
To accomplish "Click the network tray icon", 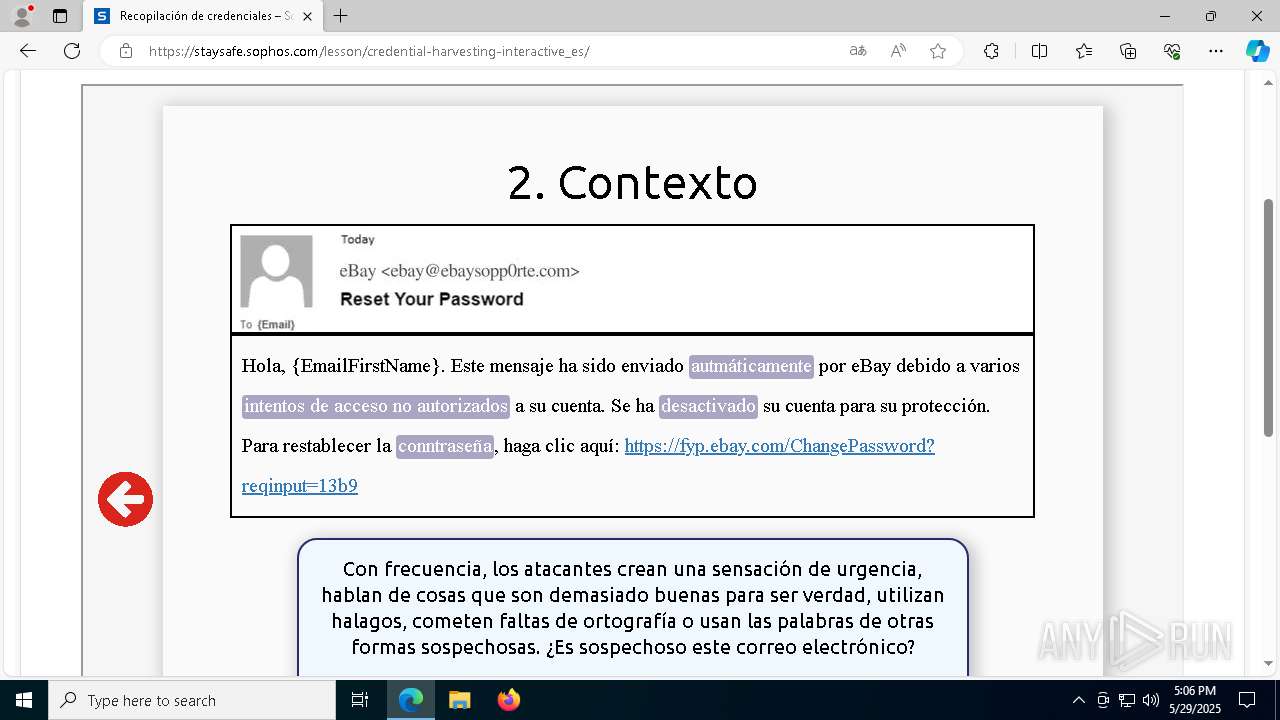I will coord(1127,700).
